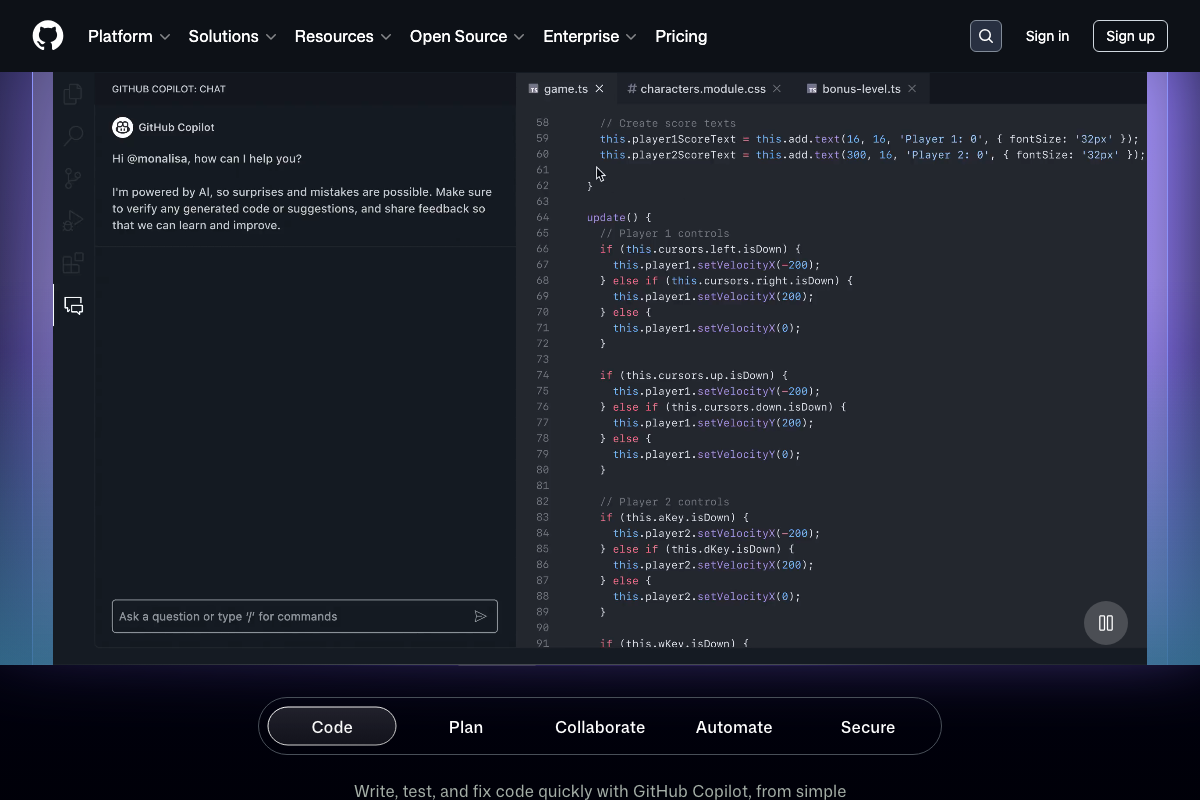This screenshot has height=800, width=1200.
Task: Click the 'GITHUB COPILOT: CHAT' panel title
Action: [169, 89]
